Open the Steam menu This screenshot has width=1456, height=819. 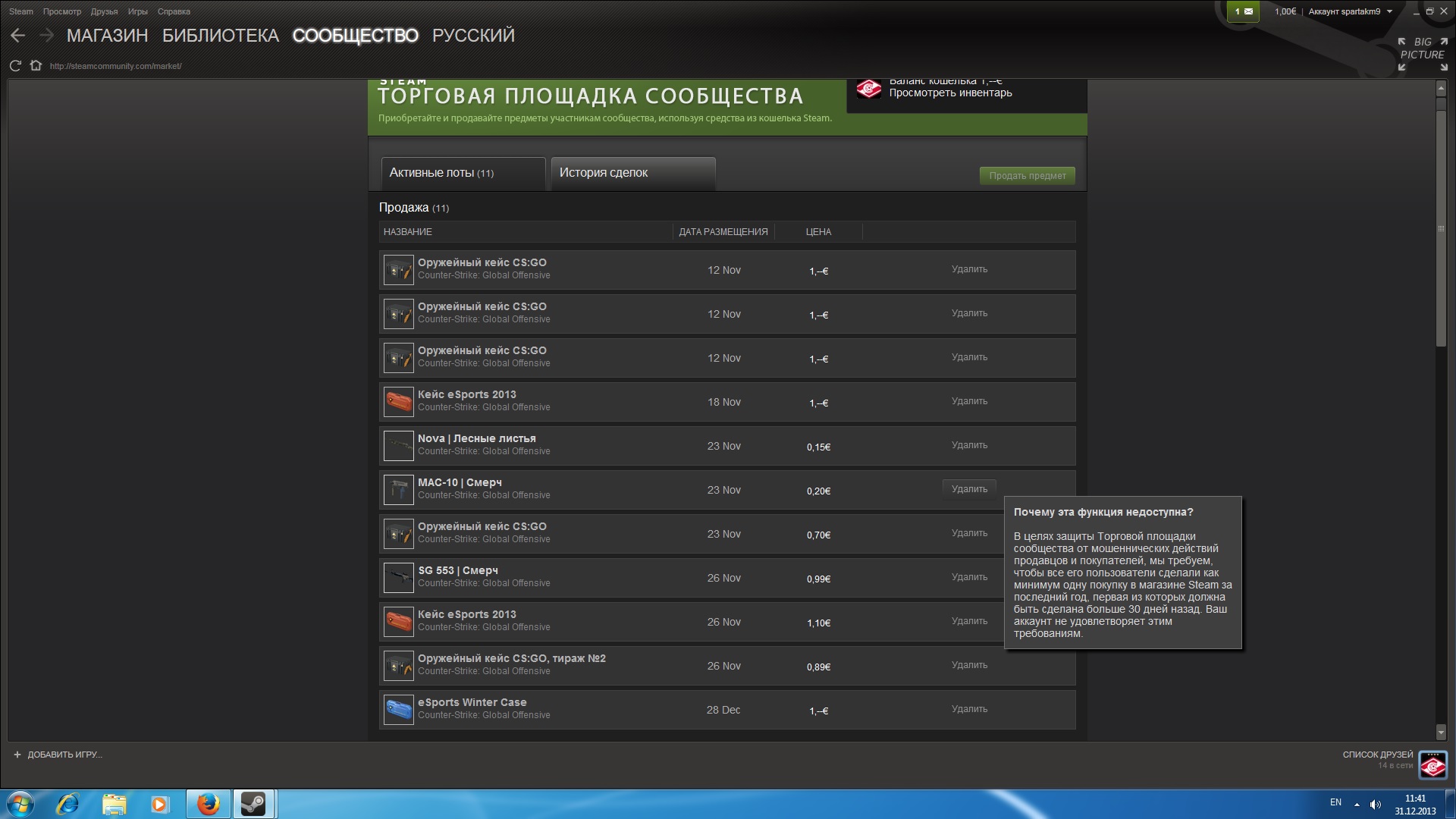coord(21,11)
